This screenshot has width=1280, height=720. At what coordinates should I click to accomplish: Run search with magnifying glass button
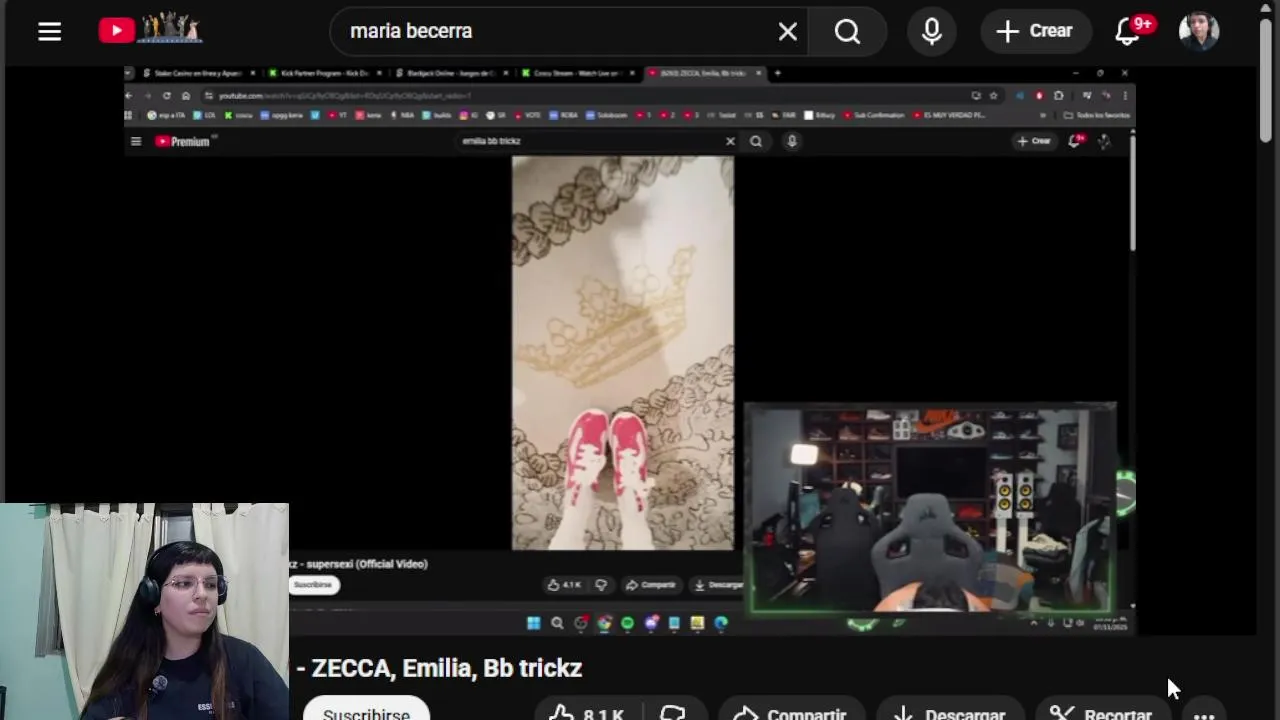tap(847, 31)
